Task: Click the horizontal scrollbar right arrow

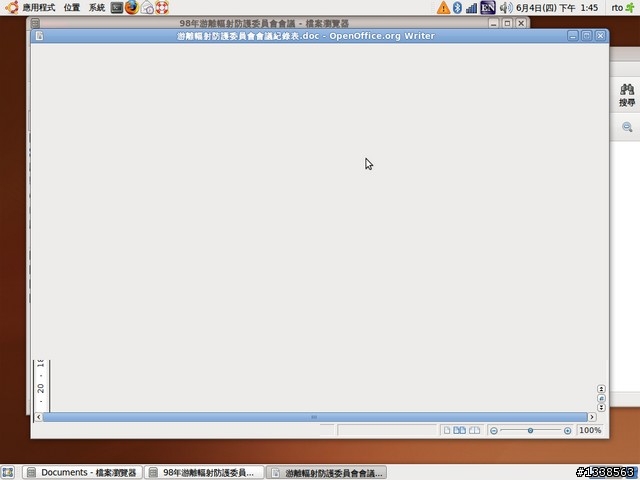Action: tap(592, 417)
